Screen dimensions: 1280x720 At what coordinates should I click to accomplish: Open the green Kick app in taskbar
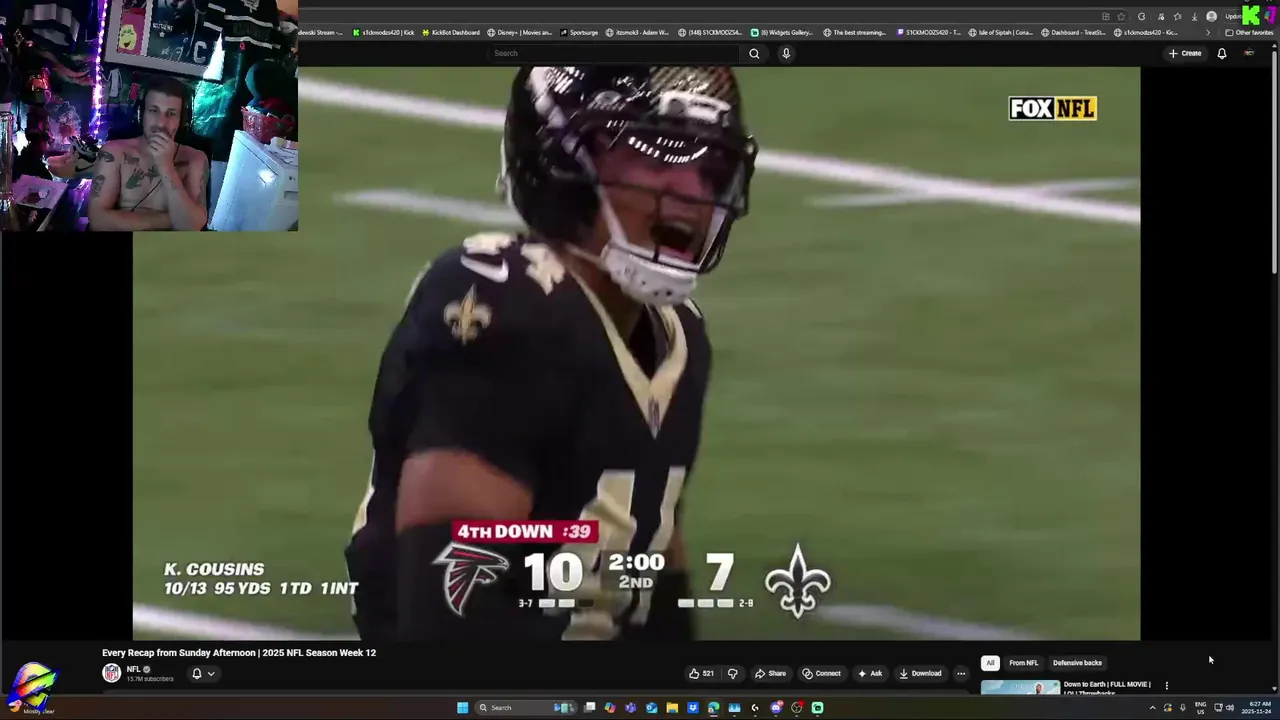pos(817,708)
